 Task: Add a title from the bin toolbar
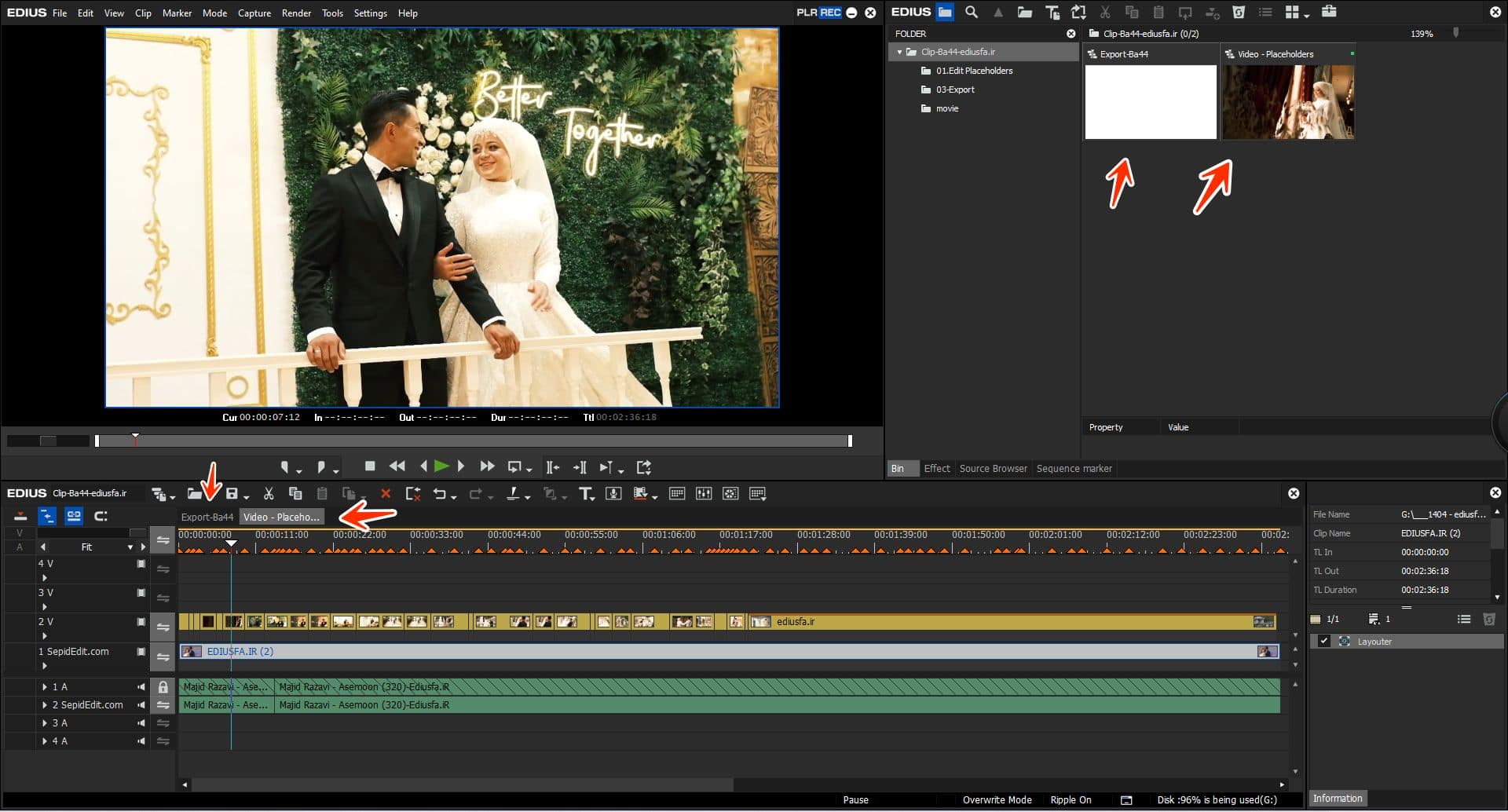click(x=1052, y=12)
